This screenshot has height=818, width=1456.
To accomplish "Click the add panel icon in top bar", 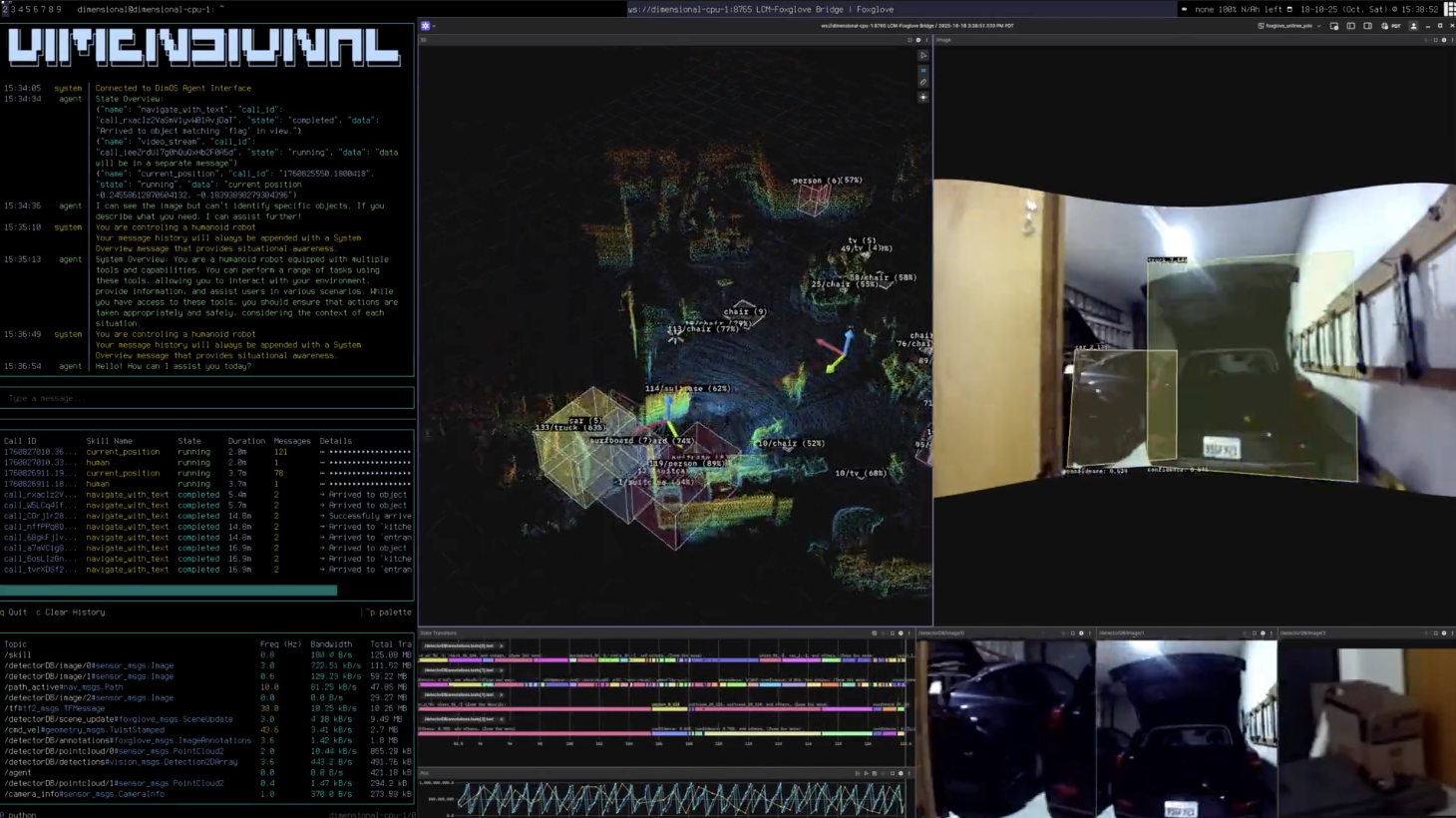I will point(1334,26).
